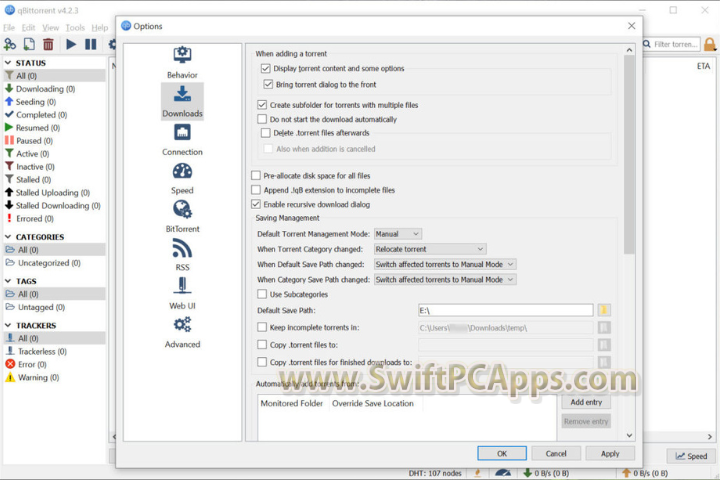720x480 pixels.
Task: Click the Speed button in main window
Action: (691, 456)
